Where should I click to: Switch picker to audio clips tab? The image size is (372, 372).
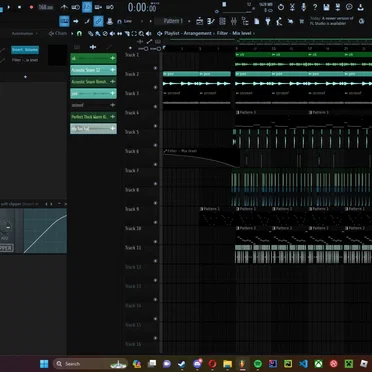point(93,47)
